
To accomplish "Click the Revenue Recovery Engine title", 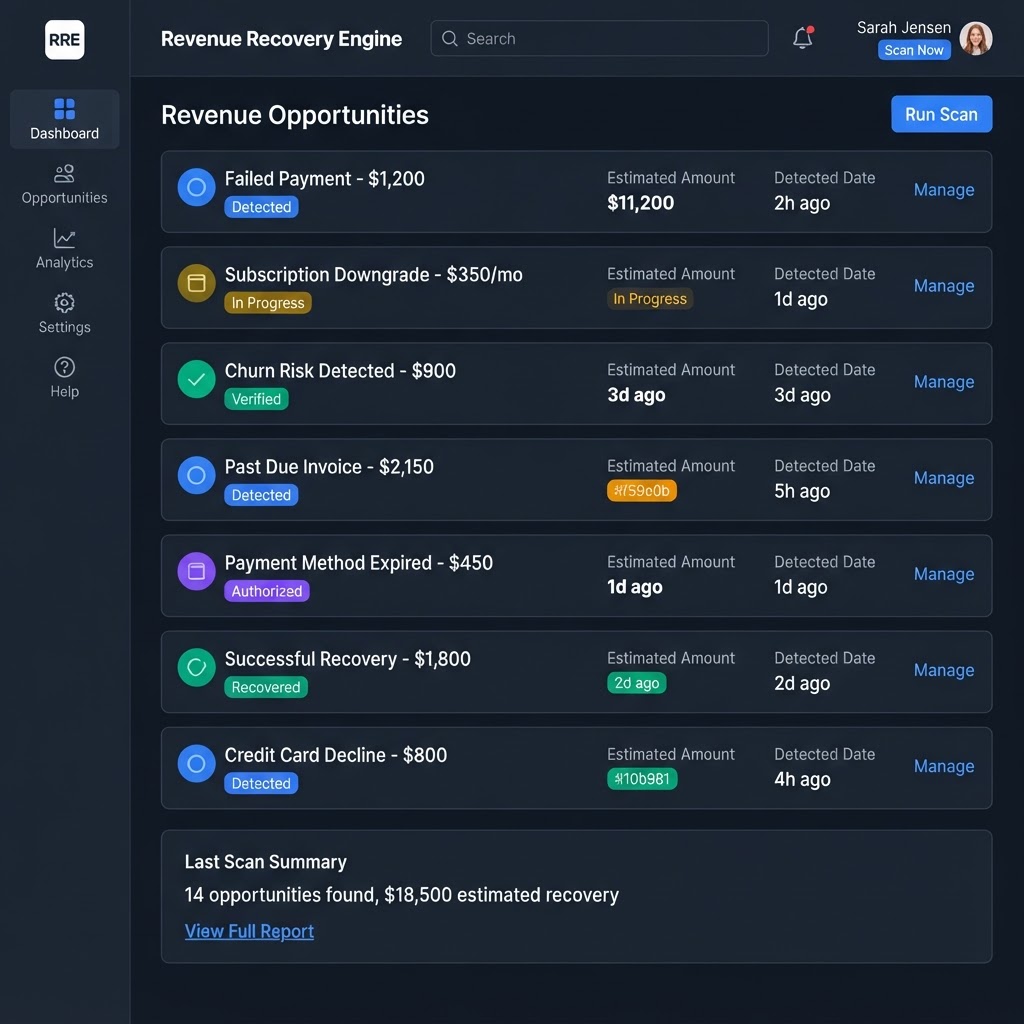I will click(x=281, y=39).
